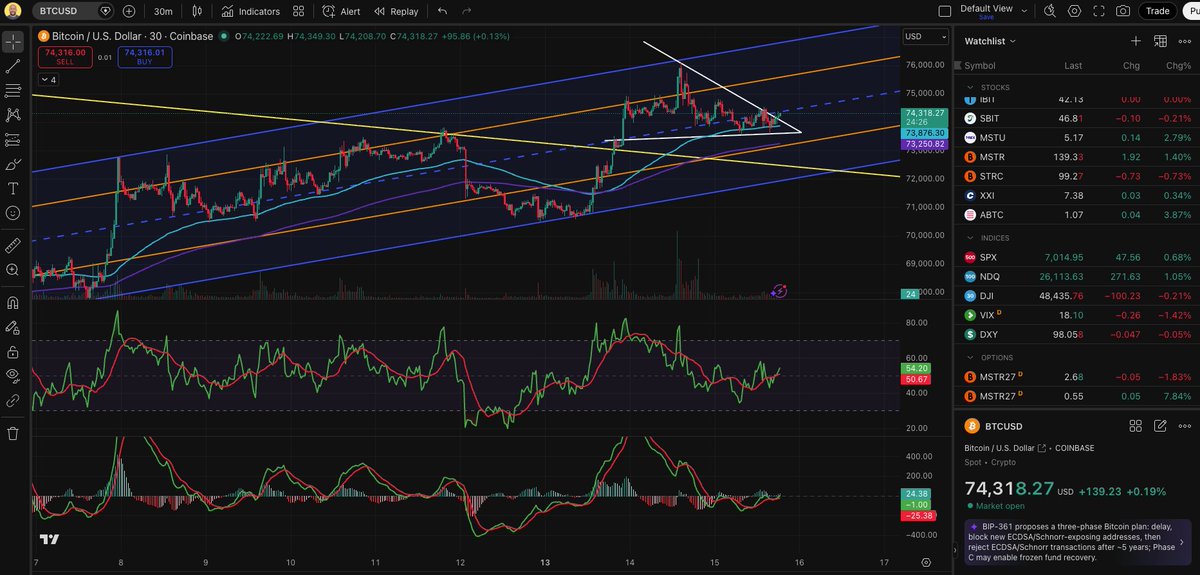Image resolution: width=1200 pixels, height=575 pixels.
Task: Select the trend line drawing tool
Action: (x=13, y=66)
